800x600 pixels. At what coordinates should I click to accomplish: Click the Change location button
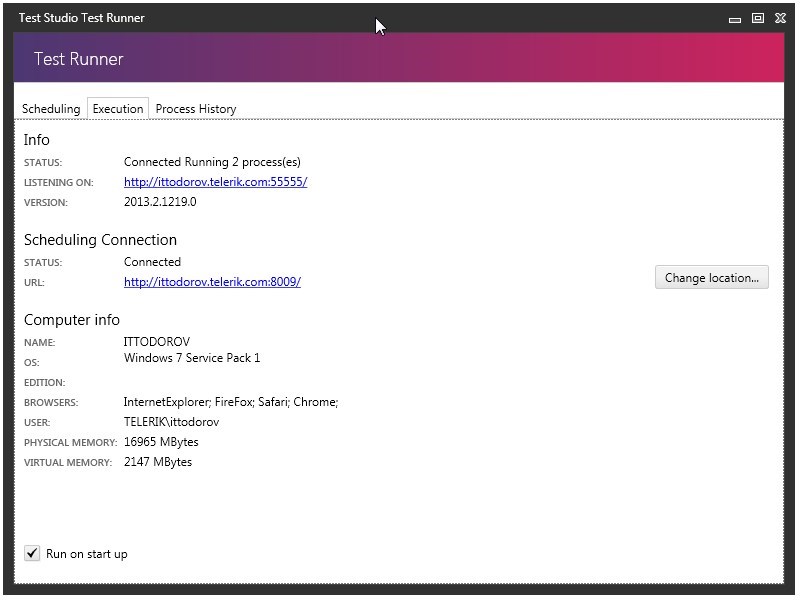(712, 278)
